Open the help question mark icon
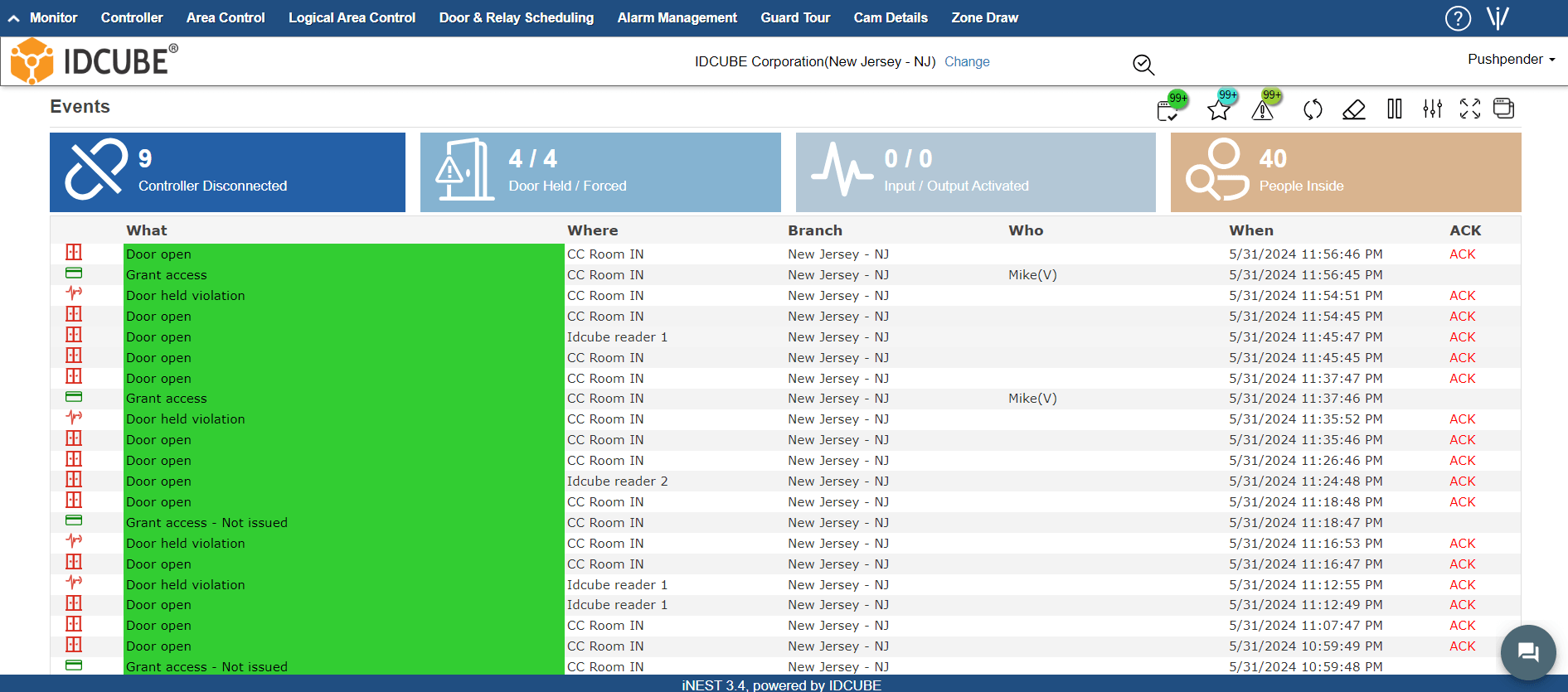Image resolution: width=1568 pixels, height=692 pixels. click(x=1457, y=18)
